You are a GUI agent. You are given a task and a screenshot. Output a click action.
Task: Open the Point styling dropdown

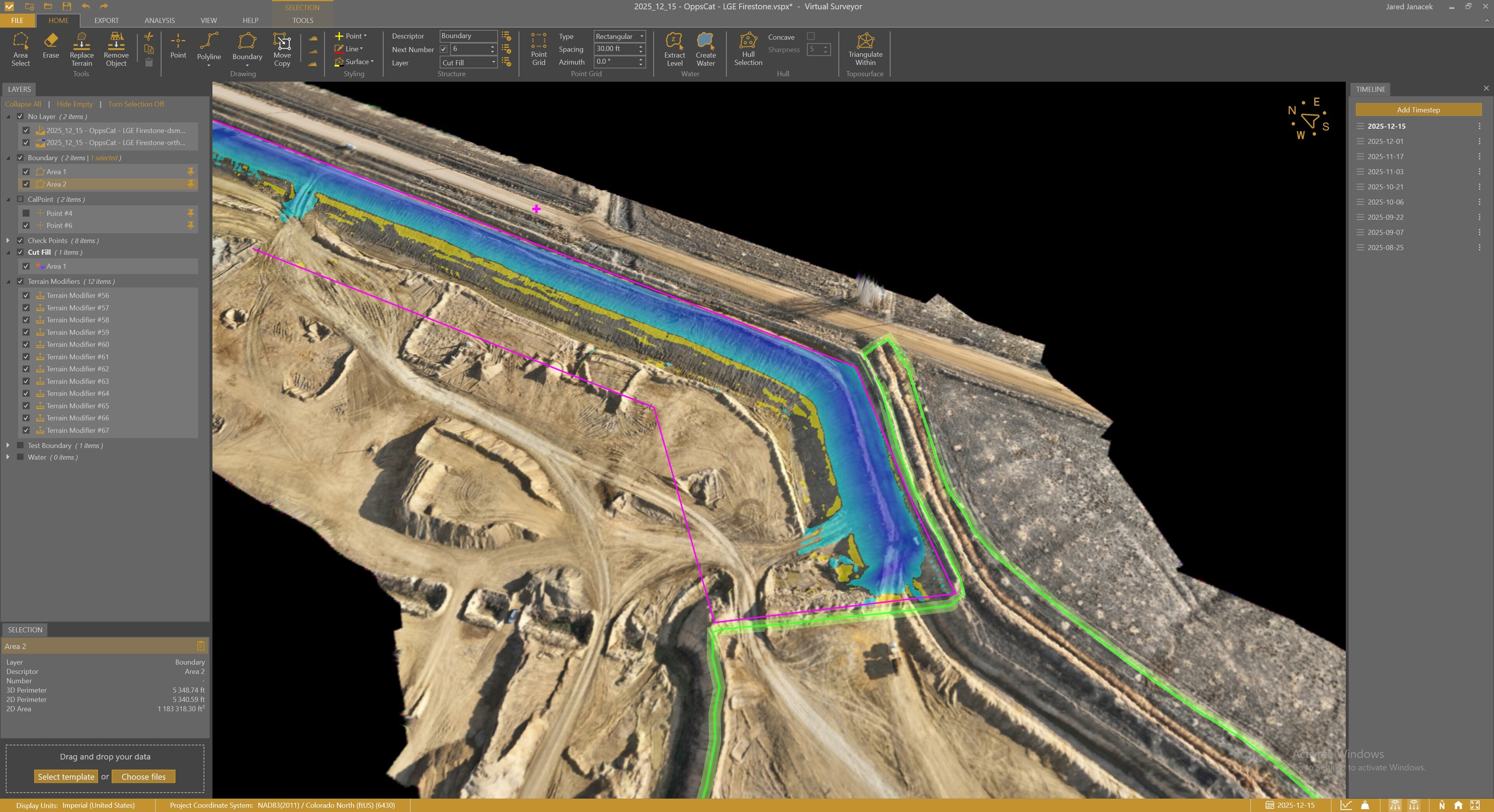coord(351,36)
